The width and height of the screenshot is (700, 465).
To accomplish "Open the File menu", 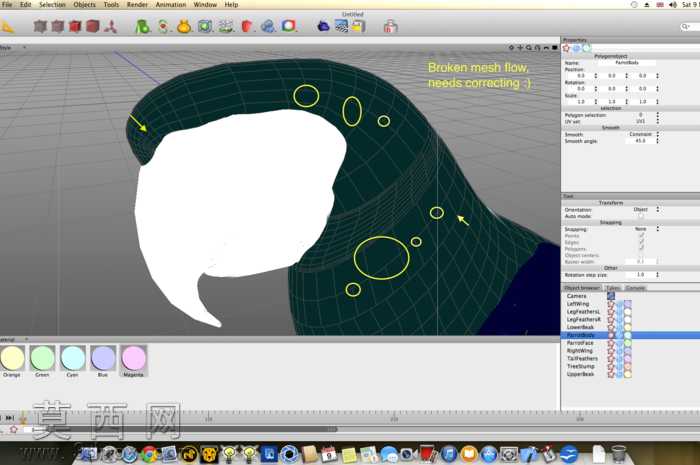I will pyautogui.click(x=7, y=4).
